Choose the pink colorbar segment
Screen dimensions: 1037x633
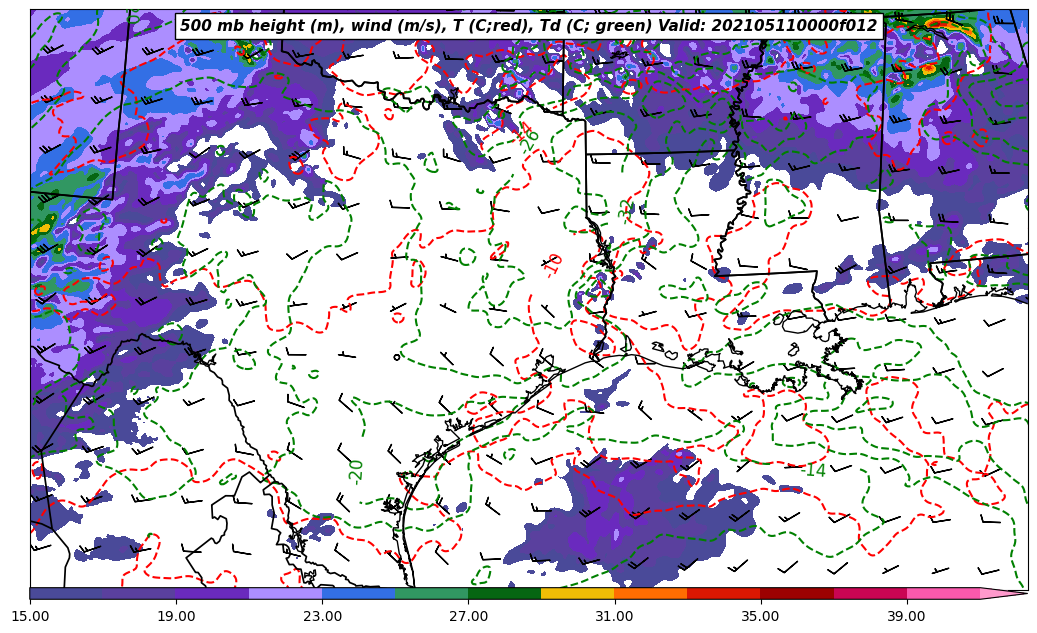[942, 593]
